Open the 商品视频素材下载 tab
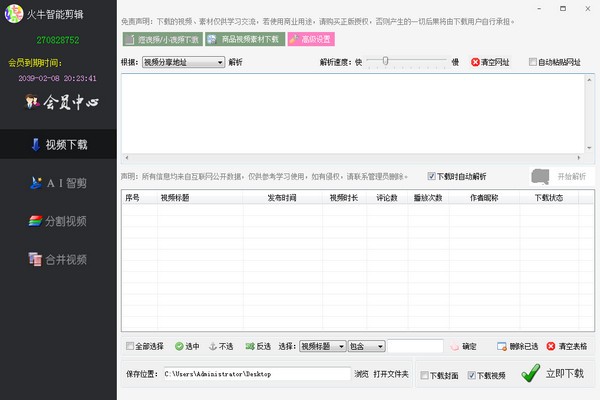The width and height of the screenshot is (600, 400). [243, 40]
